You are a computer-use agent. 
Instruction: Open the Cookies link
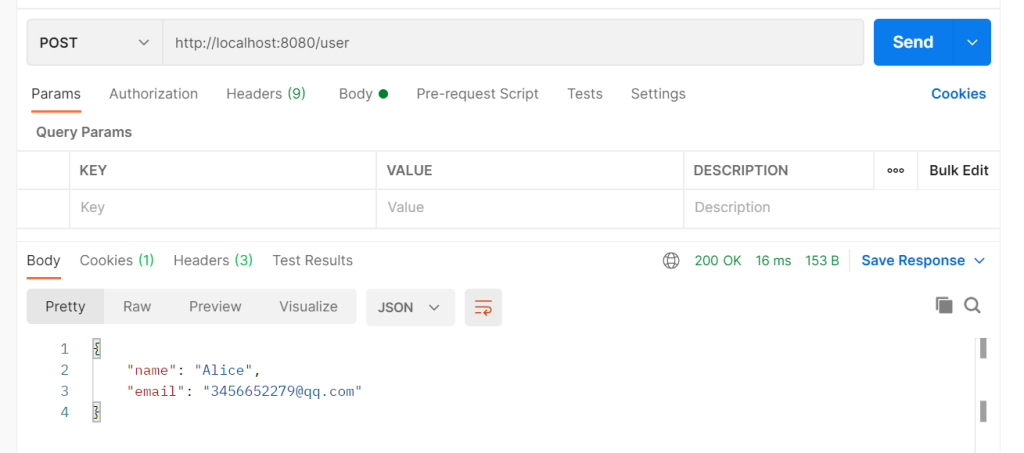click(x=958, y=94)
